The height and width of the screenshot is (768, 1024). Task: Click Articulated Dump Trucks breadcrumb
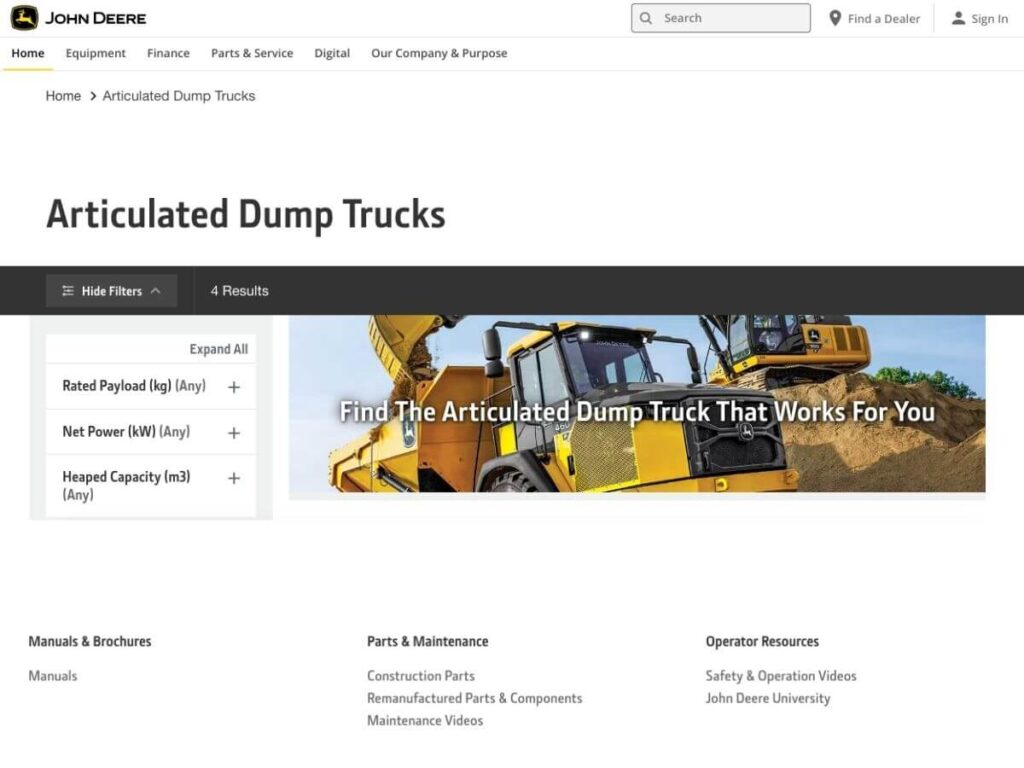click(179, 96)
